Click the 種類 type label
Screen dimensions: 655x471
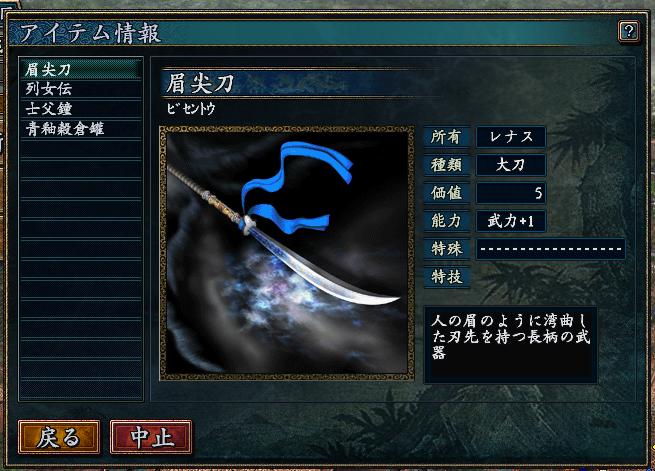(447, 165)
